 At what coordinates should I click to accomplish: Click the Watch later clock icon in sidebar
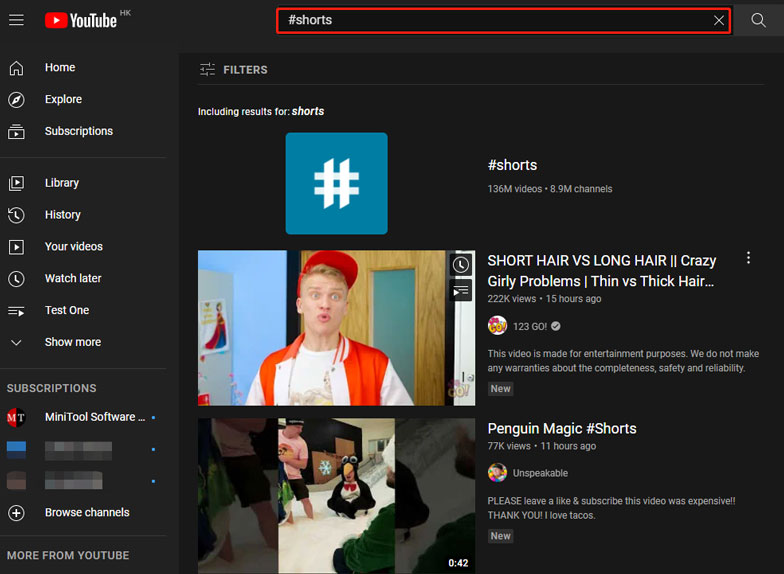16,278
